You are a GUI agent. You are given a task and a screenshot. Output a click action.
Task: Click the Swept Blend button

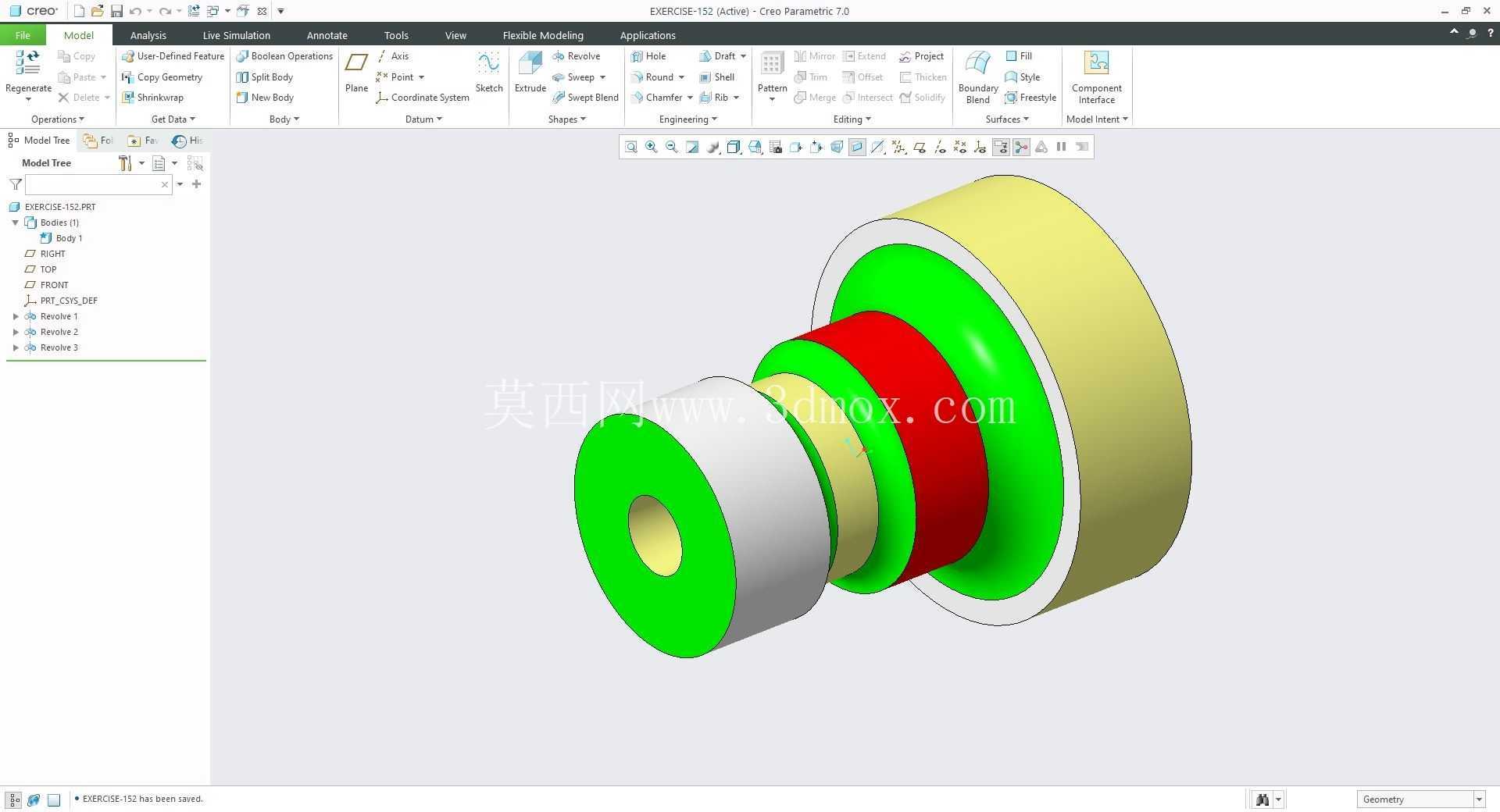(585, 98)
